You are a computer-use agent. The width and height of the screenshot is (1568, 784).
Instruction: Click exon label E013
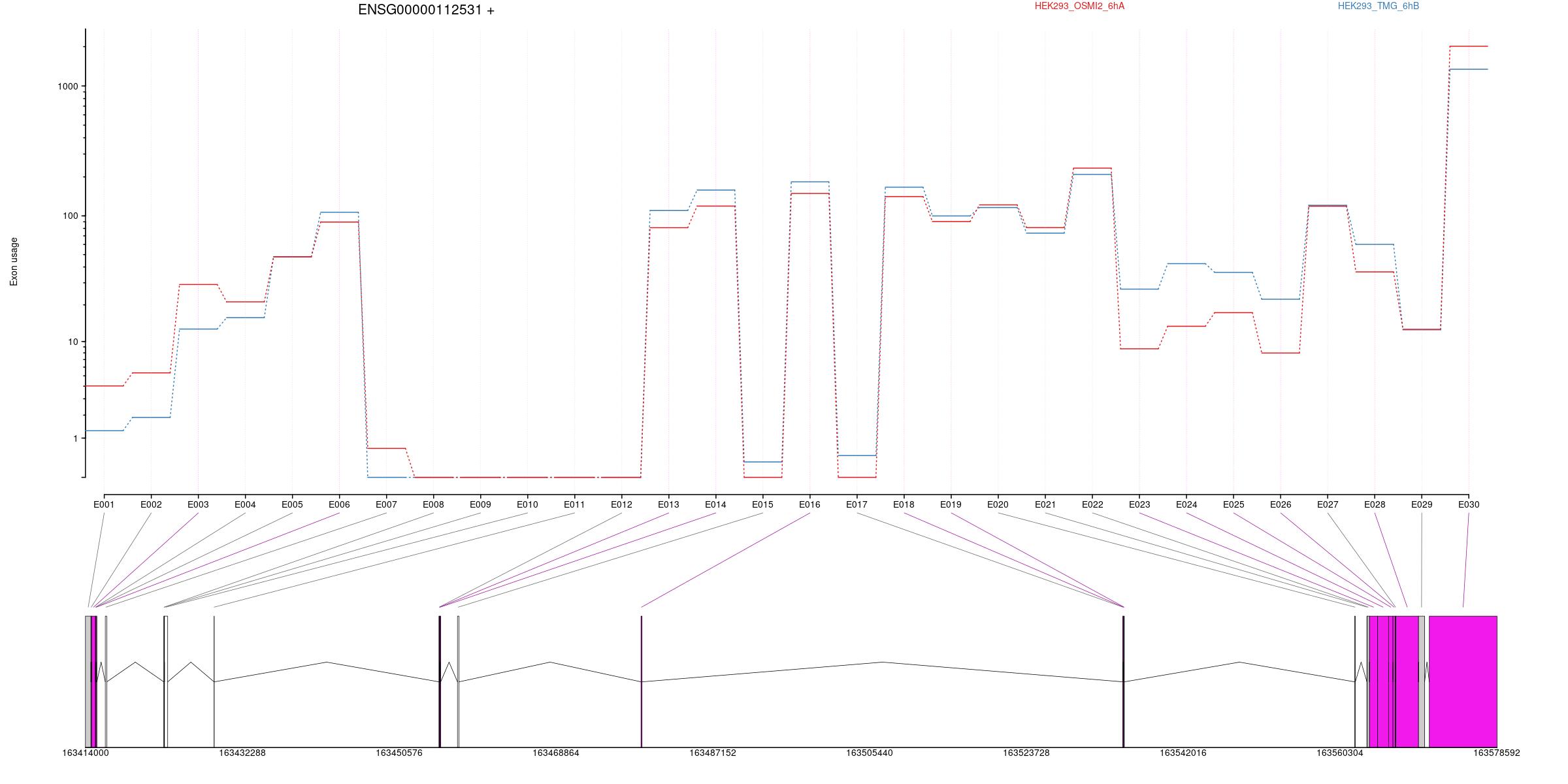[x=668, y=504]
